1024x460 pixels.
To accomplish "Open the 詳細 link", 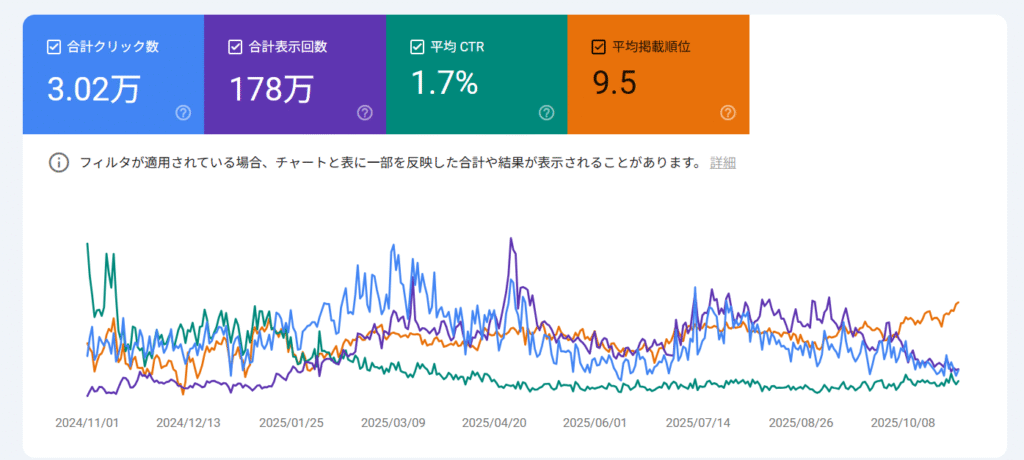I will coord(723,163).
